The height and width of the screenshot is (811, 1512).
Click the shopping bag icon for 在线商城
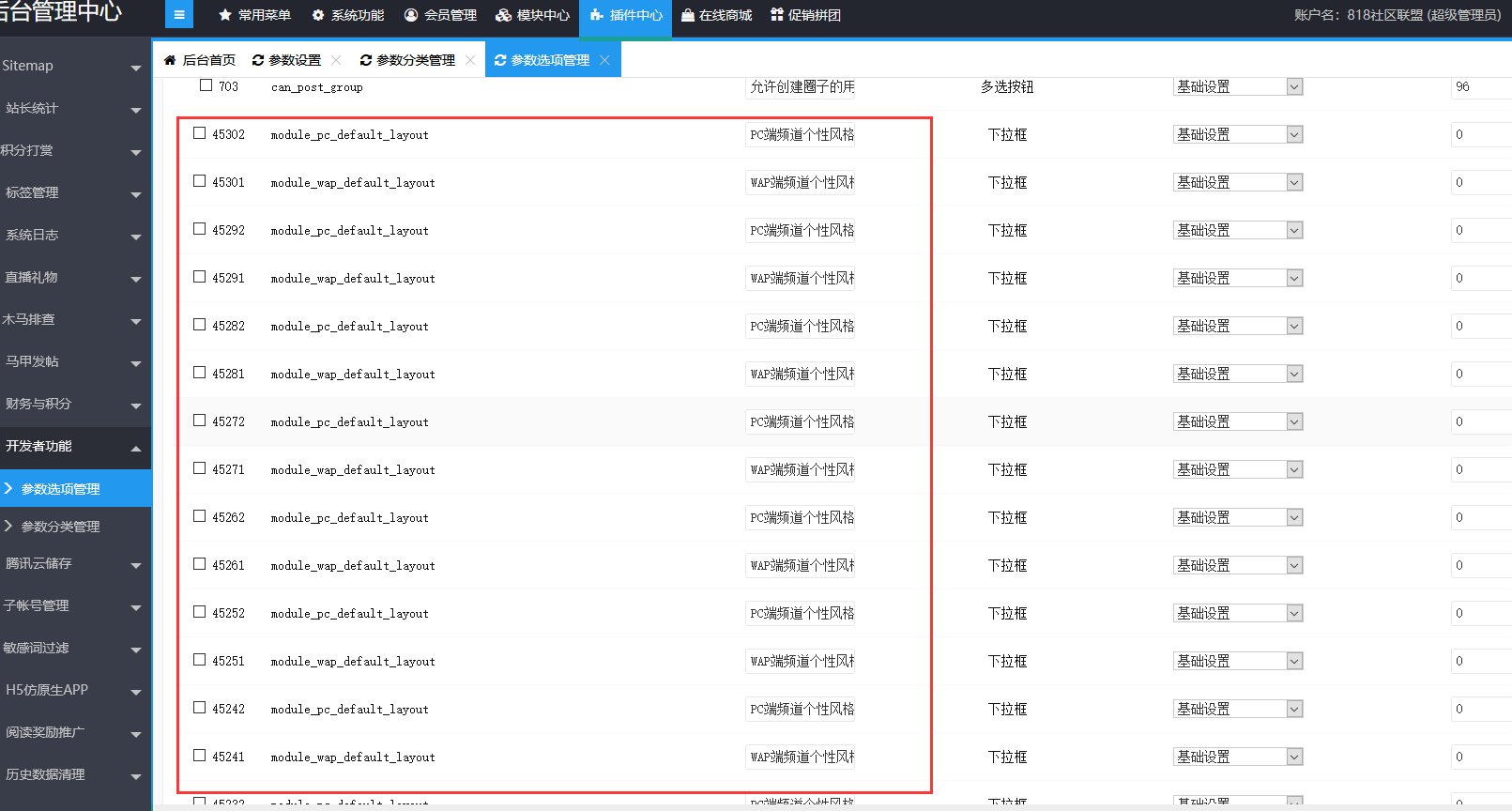(688, 15)
